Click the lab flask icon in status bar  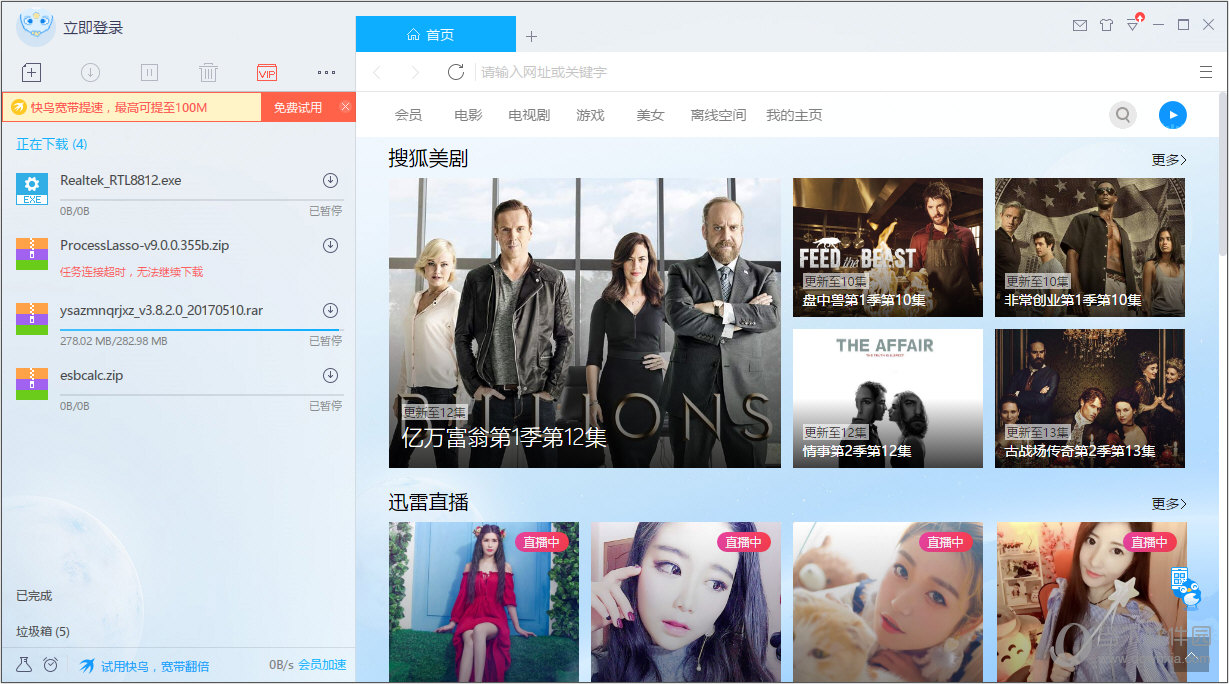pyautogui.click(x=23, y=664)
